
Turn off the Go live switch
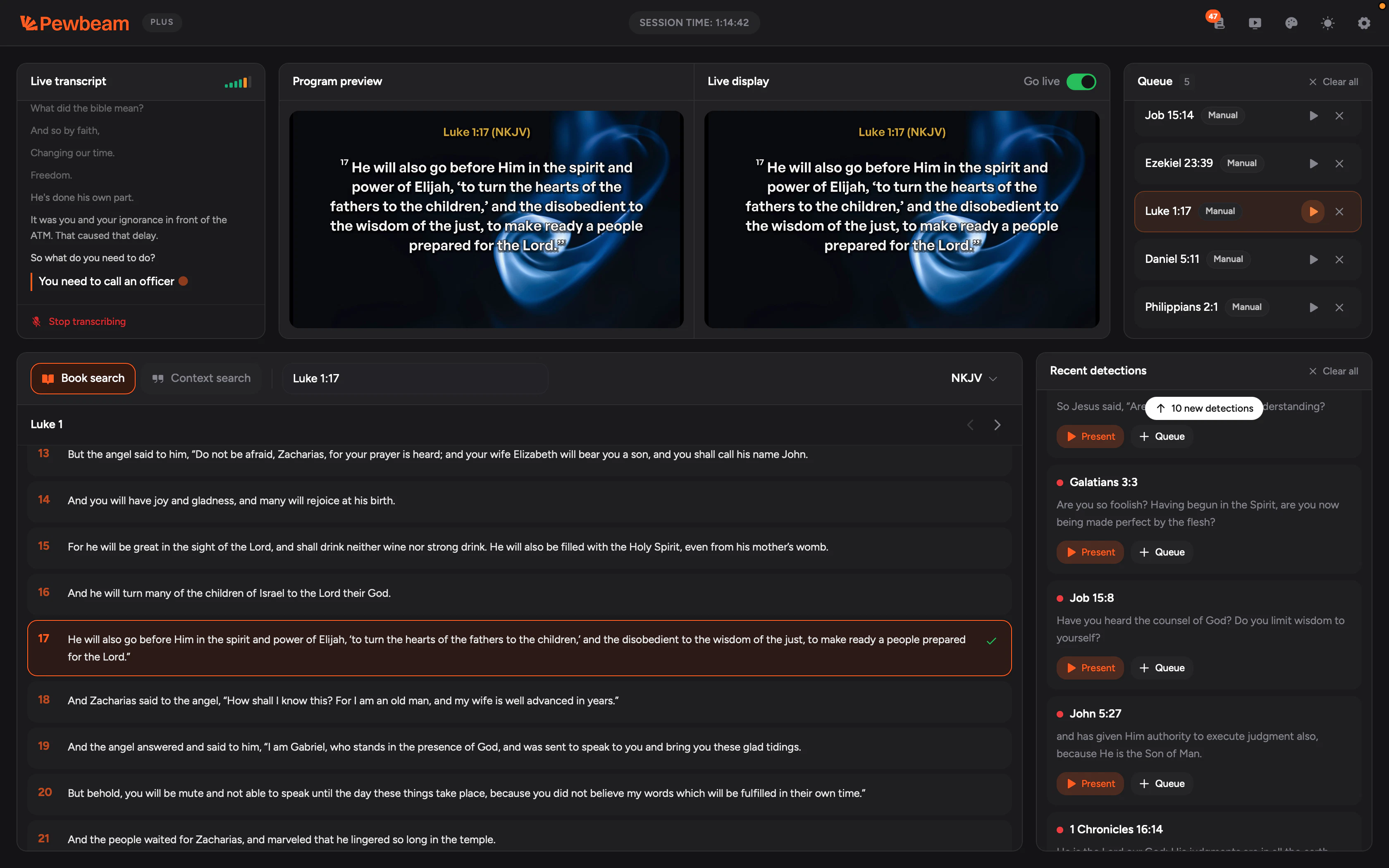[x=1081, y=81]
